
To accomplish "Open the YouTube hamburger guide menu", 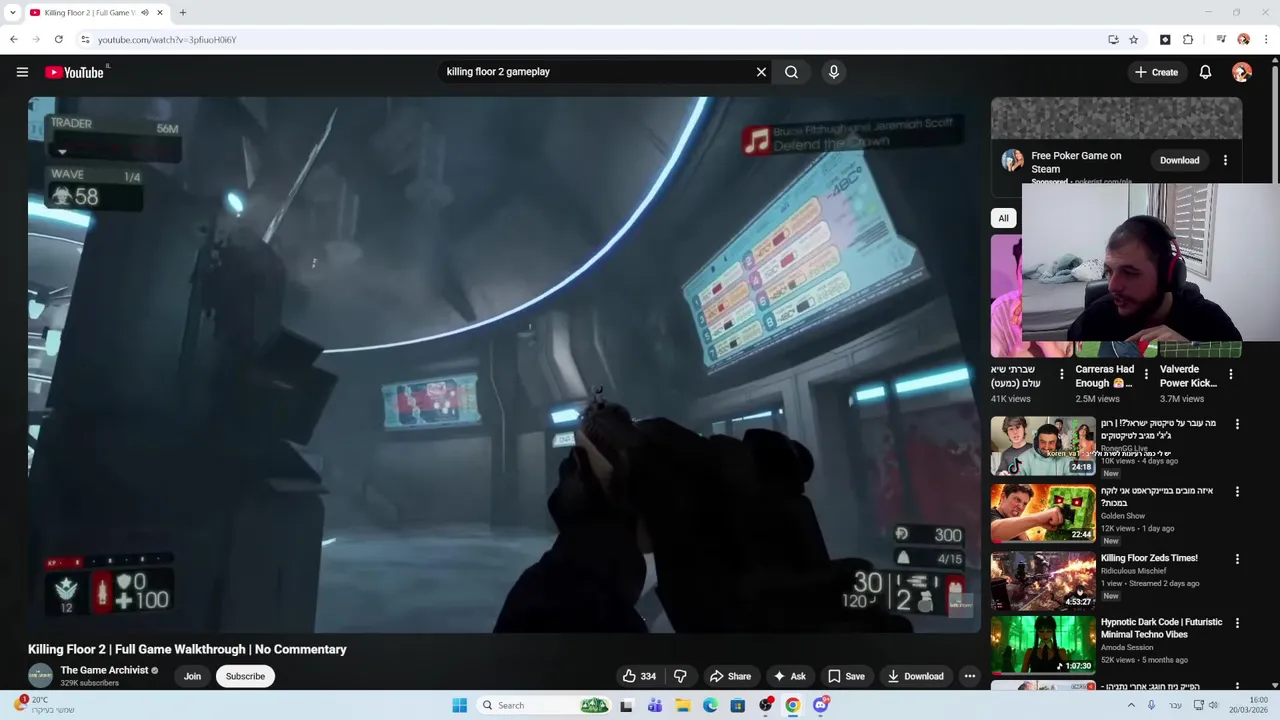I will tap(22, 72).
